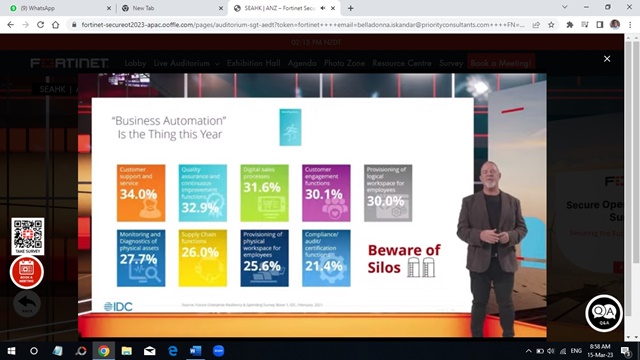Open Microsoft Word from the taskbar
This screenshot has height=360, width=640.
coord(196,351)
